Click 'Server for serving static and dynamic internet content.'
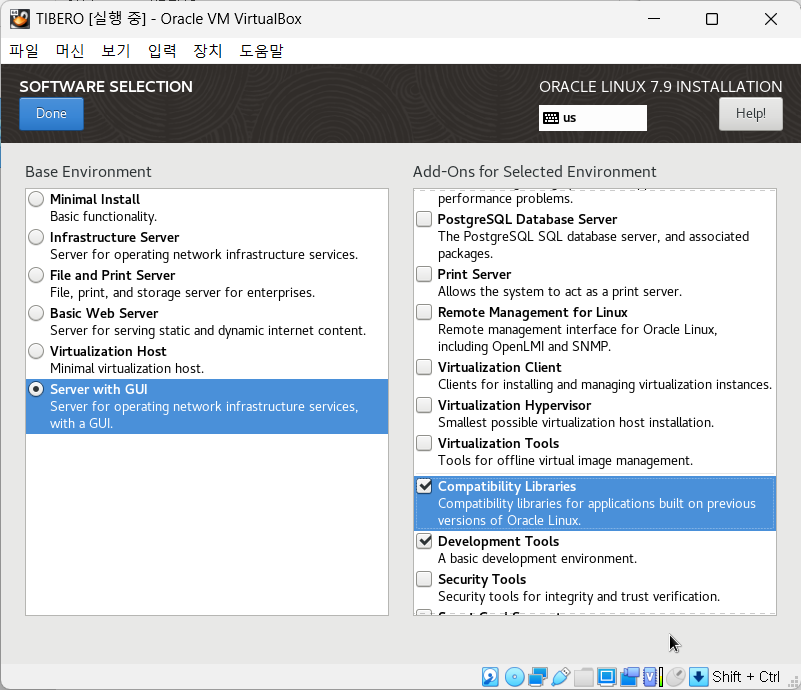The image size is (801, 690). (x=208, y=331)
